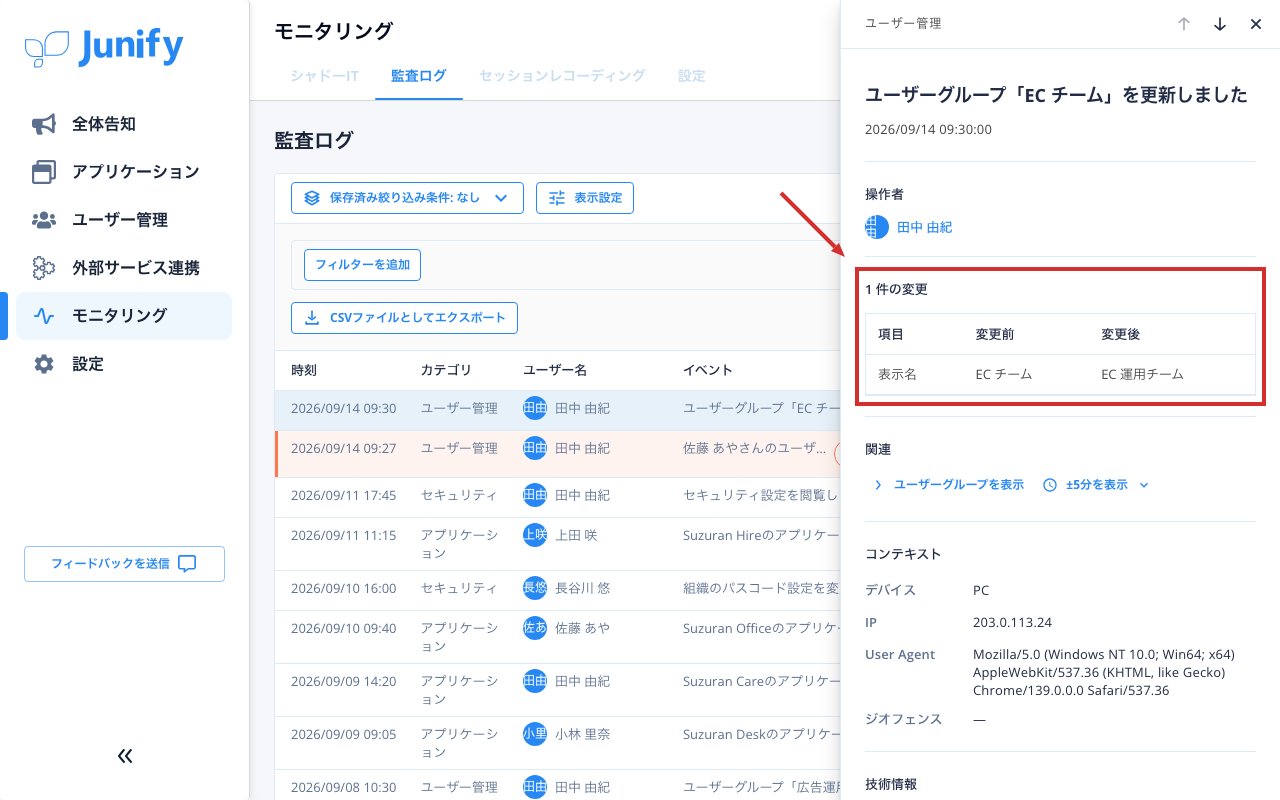Click 佐藤 あや avatar in log row
Viewport: 1280px width, 800px height.
coord(535,628)
